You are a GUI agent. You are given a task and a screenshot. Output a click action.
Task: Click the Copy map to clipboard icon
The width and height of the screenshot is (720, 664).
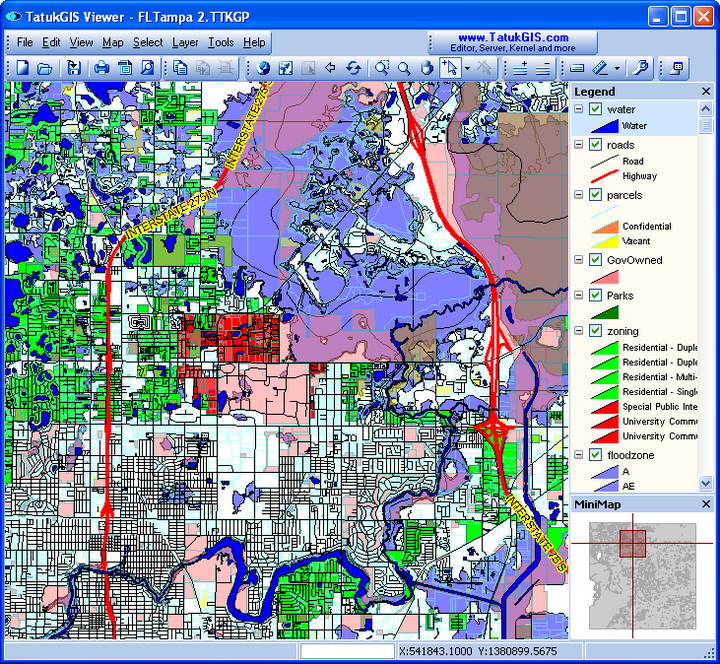click(x=180, y=68)
